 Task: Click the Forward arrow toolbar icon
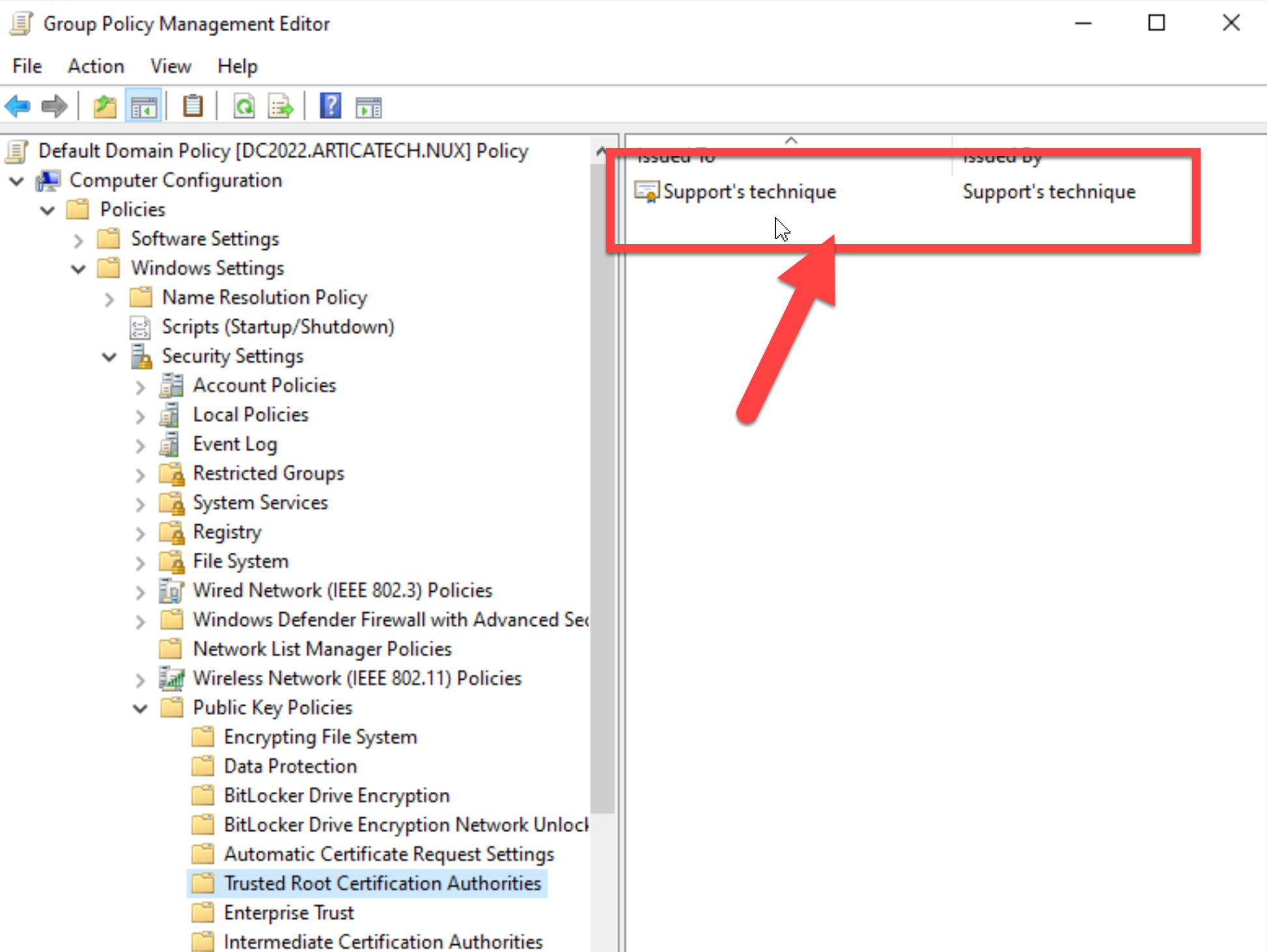coord(54,106)
